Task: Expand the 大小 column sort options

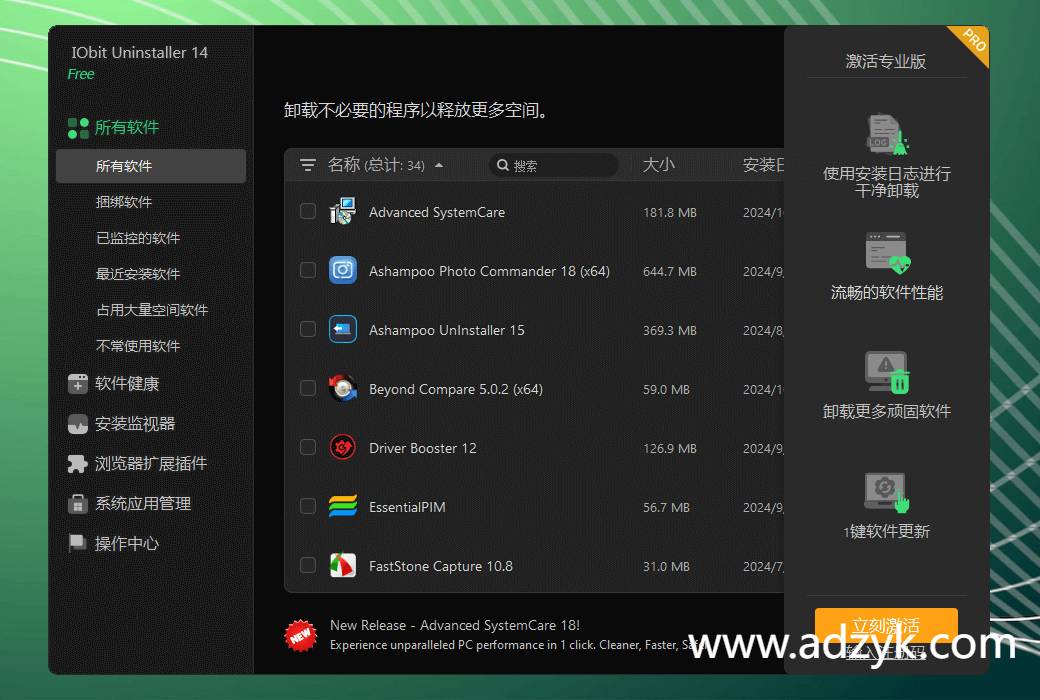Action: [659, 165]
